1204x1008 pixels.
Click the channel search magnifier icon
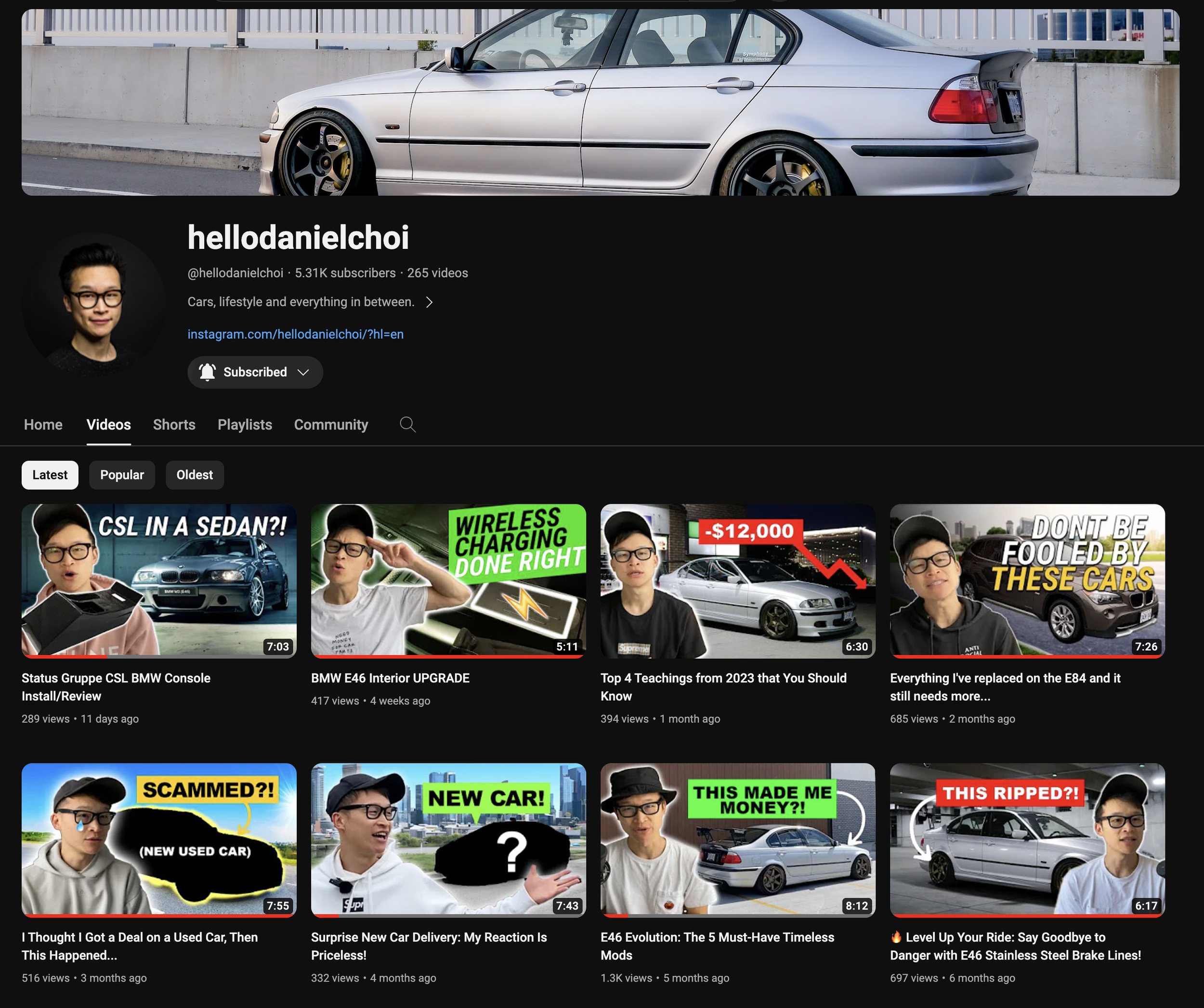tap(407, 425)
